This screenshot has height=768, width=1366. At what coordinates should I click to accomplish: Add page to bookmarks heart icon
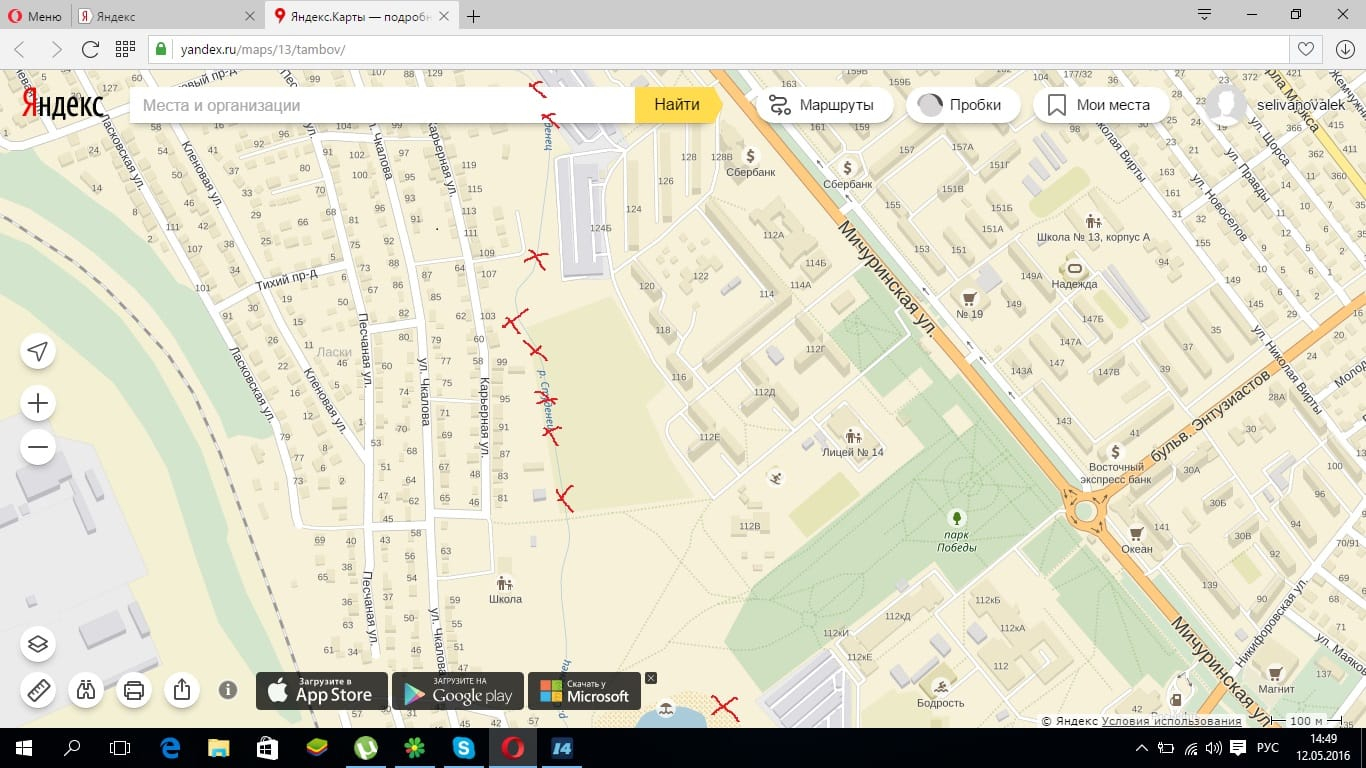pyautogui.click(x=1305, y=49)
